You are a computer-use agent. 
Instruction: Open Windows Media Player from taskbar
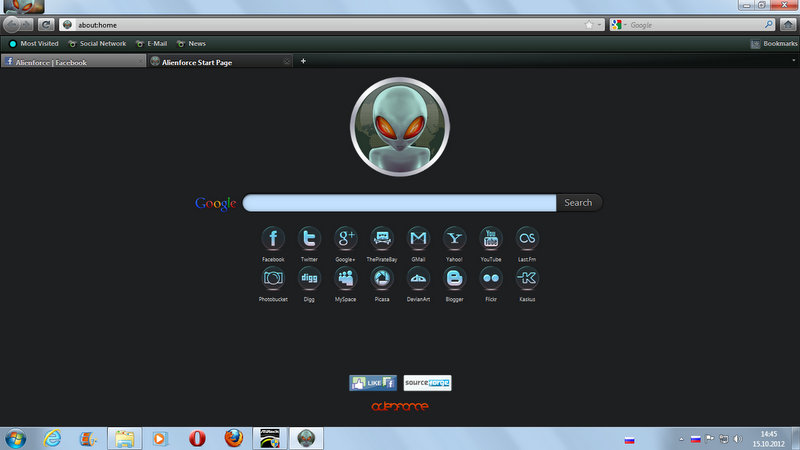pyautogui.click(x=160, y=439)
